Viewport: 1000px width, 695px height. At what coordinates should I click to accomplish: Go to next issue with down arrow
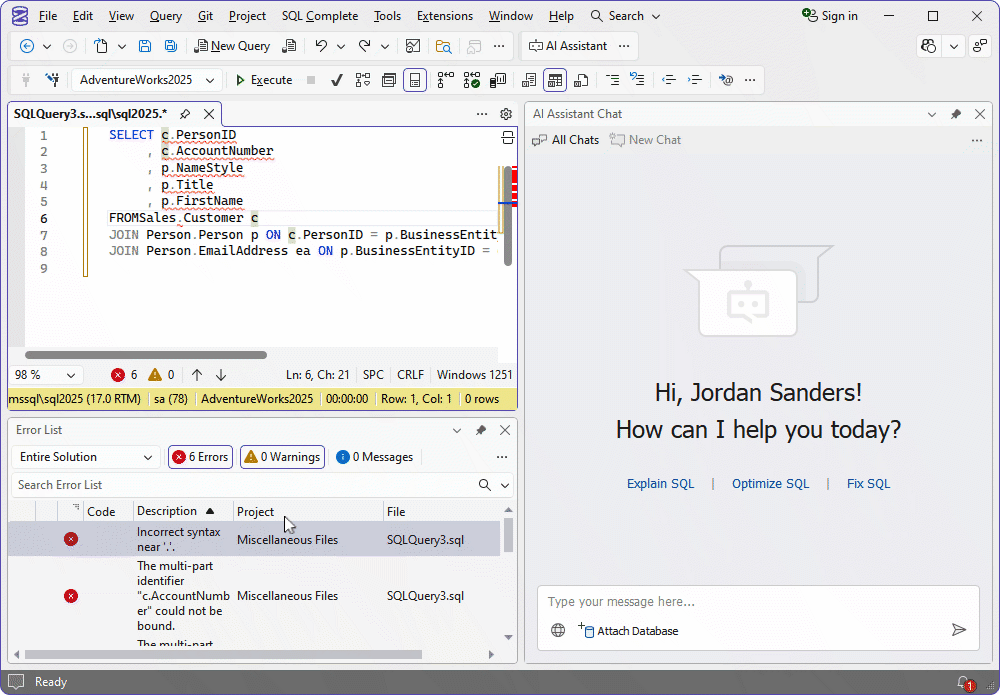221,375
